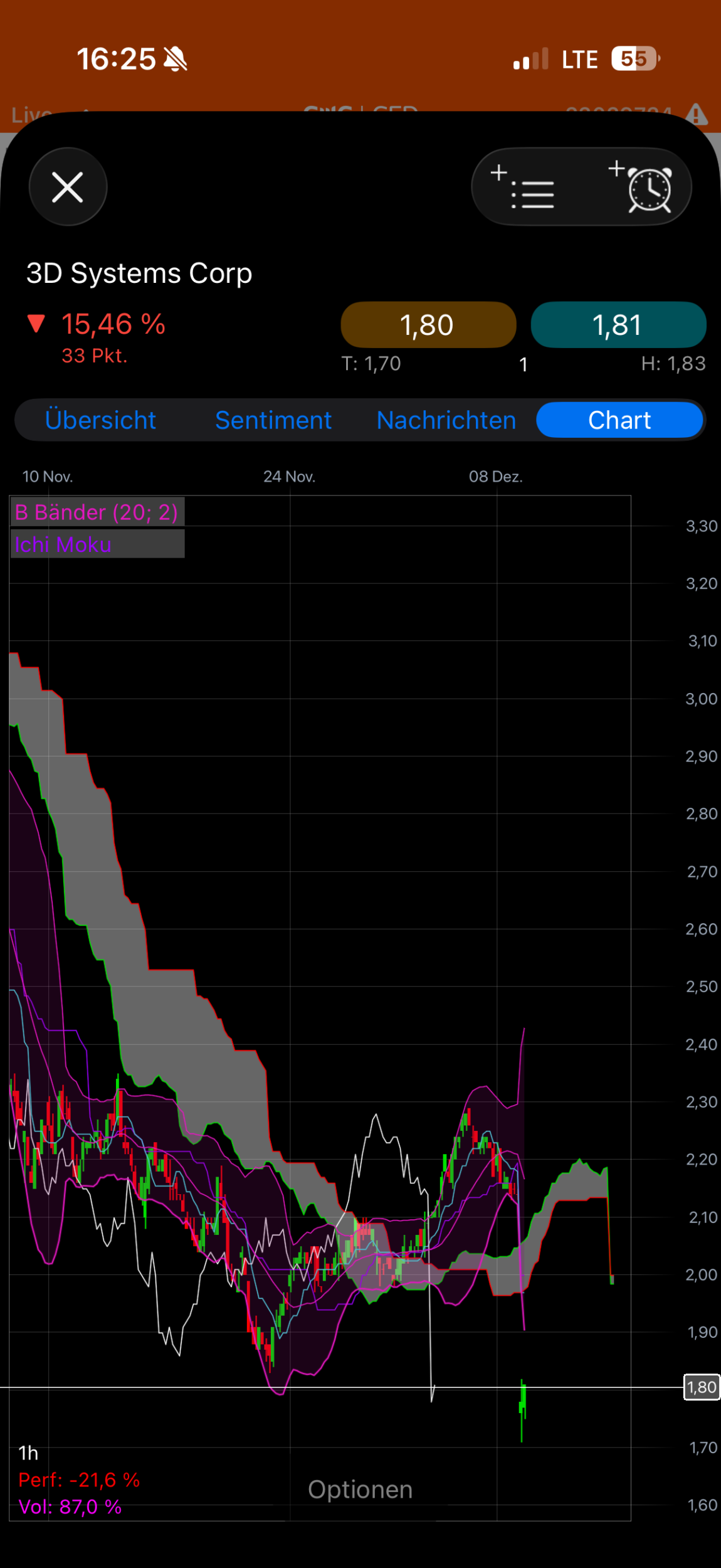Open the Sentiment tab
This screenshot has height=1568, width=721.
point(273,420)
